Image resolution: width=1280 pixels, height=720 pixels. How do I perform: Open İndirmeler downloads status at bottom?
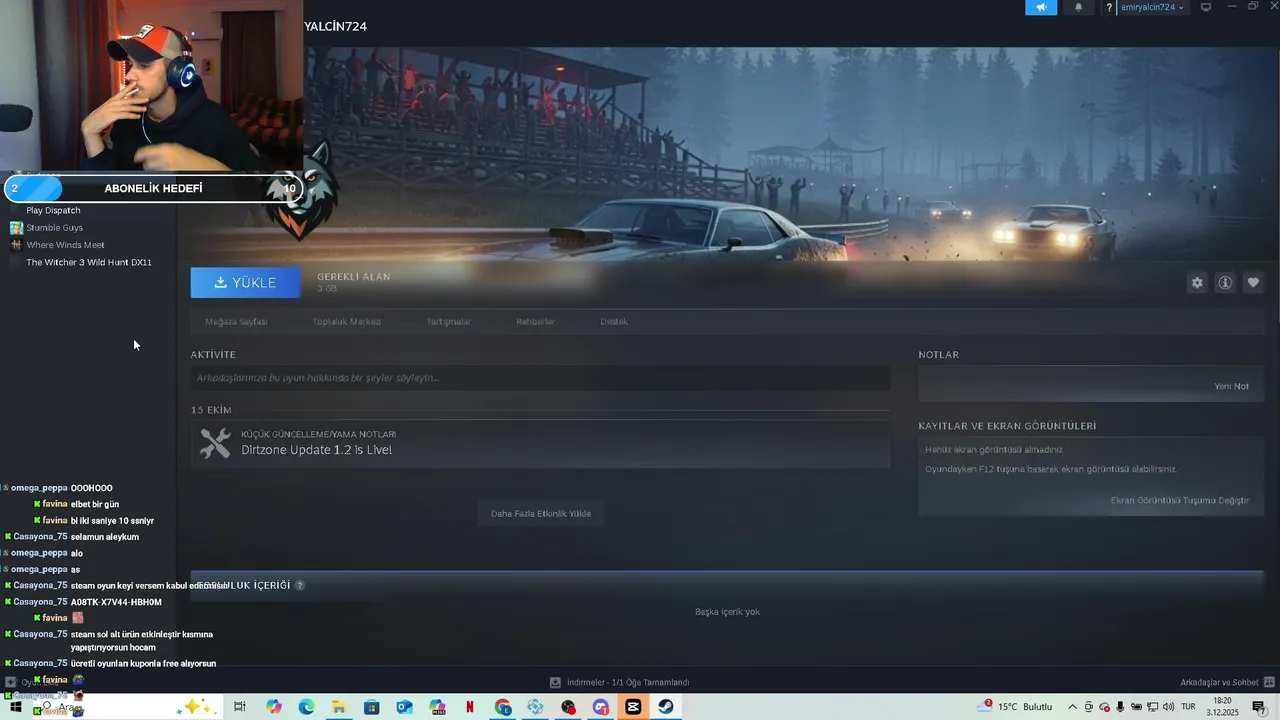619,682
